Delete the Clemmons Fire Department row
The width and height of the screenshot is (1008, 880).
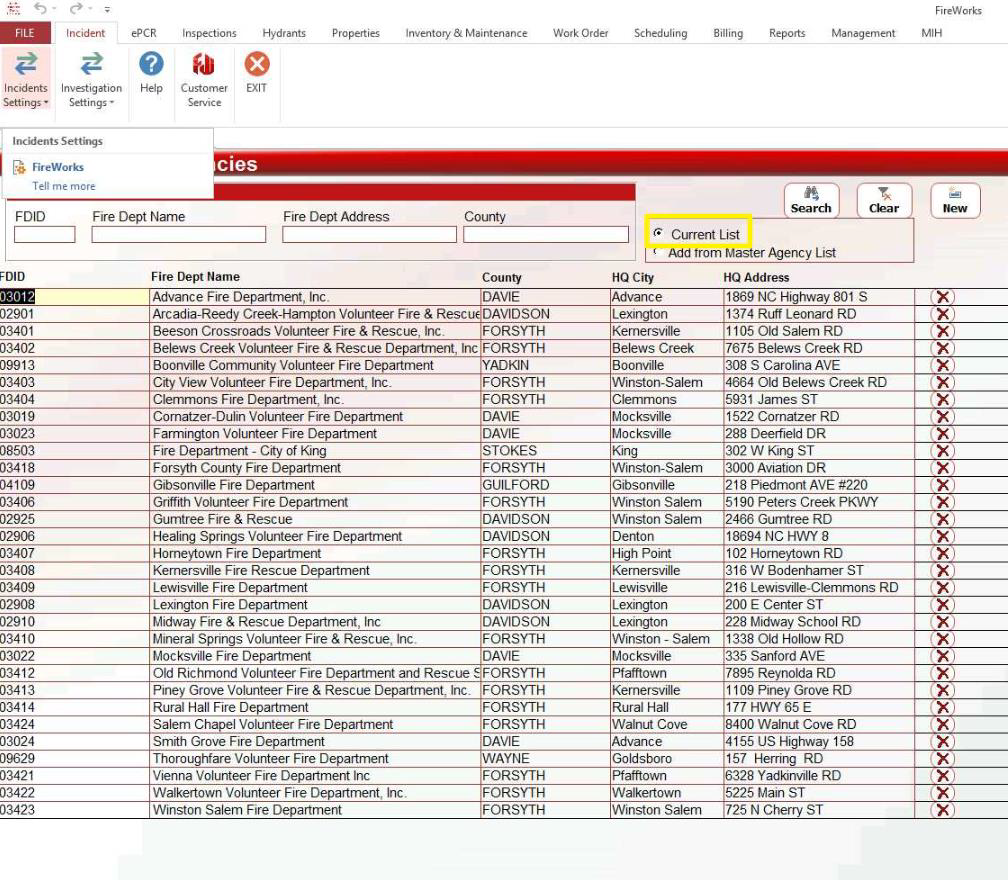[x=942, y=399]
